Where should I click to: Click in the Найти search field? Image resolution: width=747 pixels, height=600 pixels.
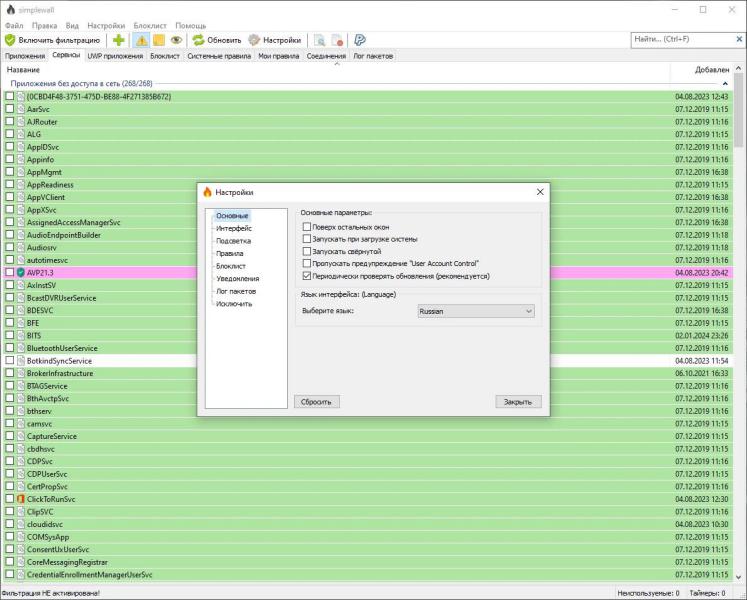[683, 40]
